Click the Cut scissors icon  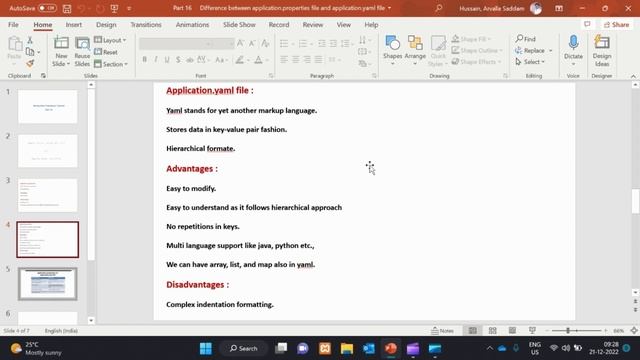click(x=30, y=40)
